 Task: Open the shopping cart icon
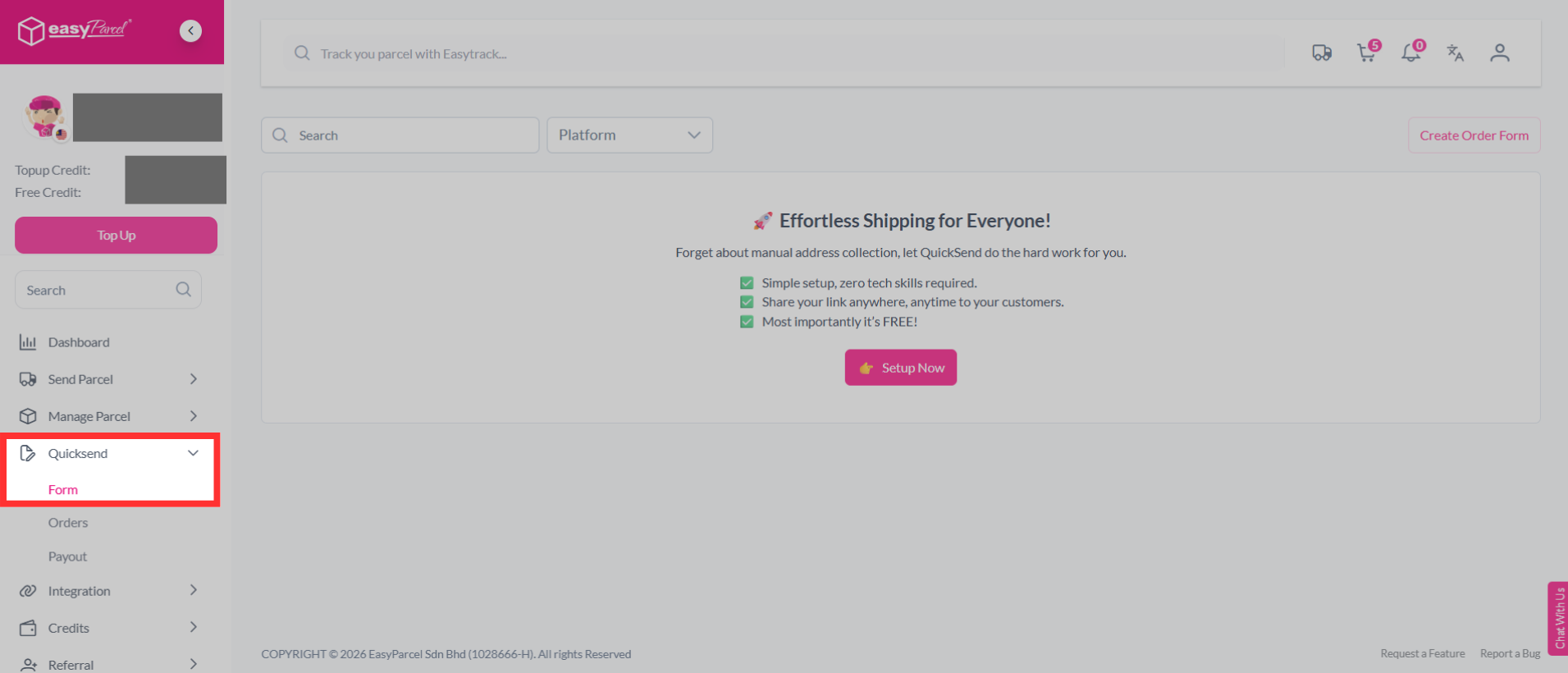(x=1368, y=52)
